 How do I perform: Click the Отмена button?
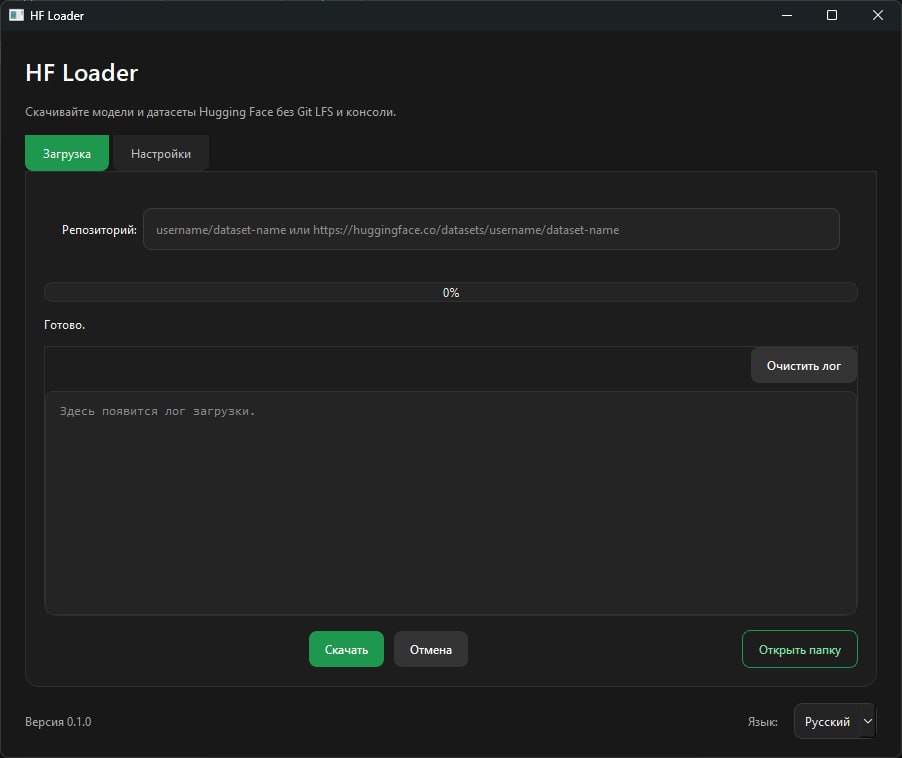pos(430,649)
